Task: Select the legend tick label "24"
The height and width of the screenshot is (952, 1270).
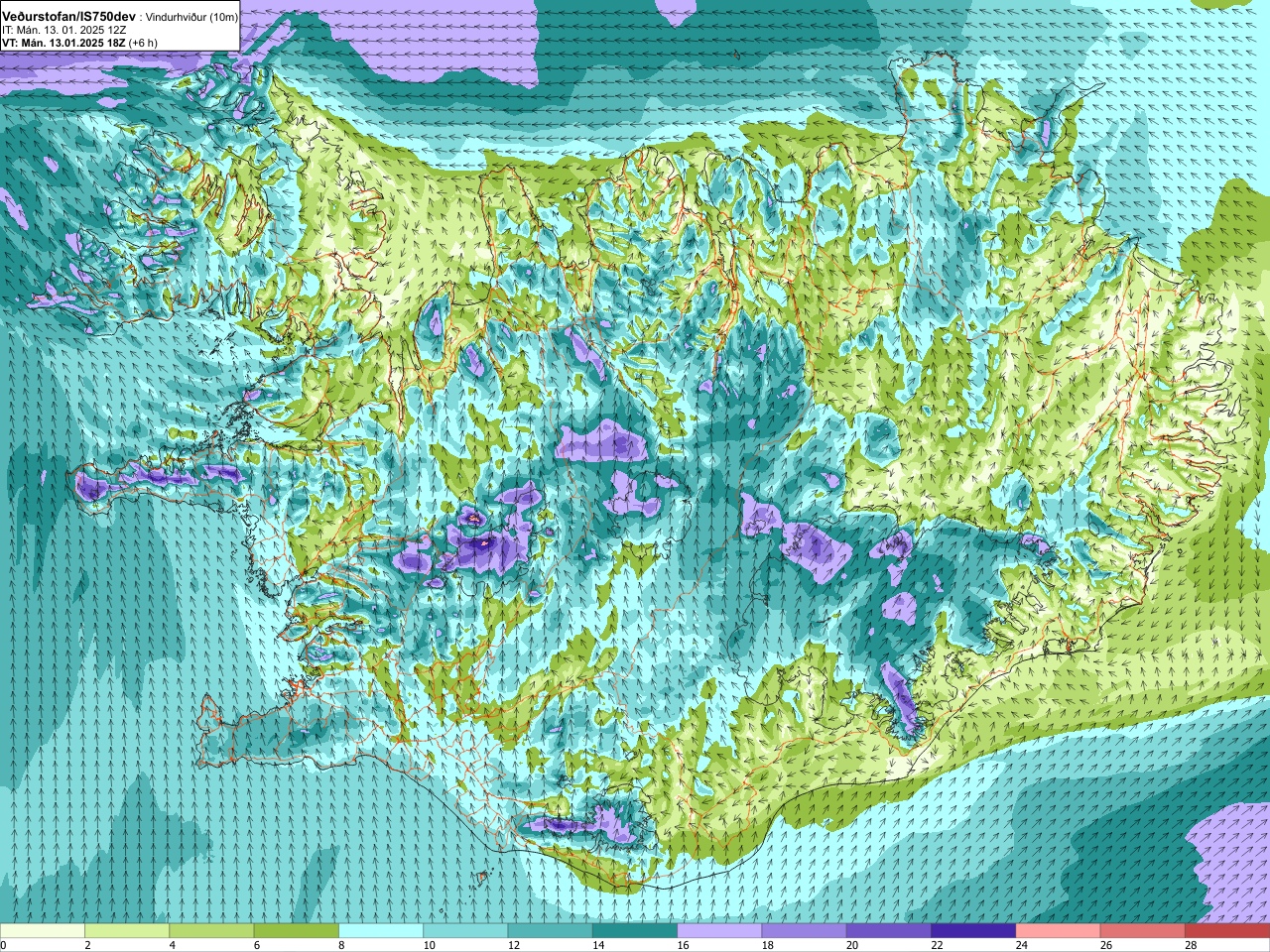Action: [x=1022, y=945]
